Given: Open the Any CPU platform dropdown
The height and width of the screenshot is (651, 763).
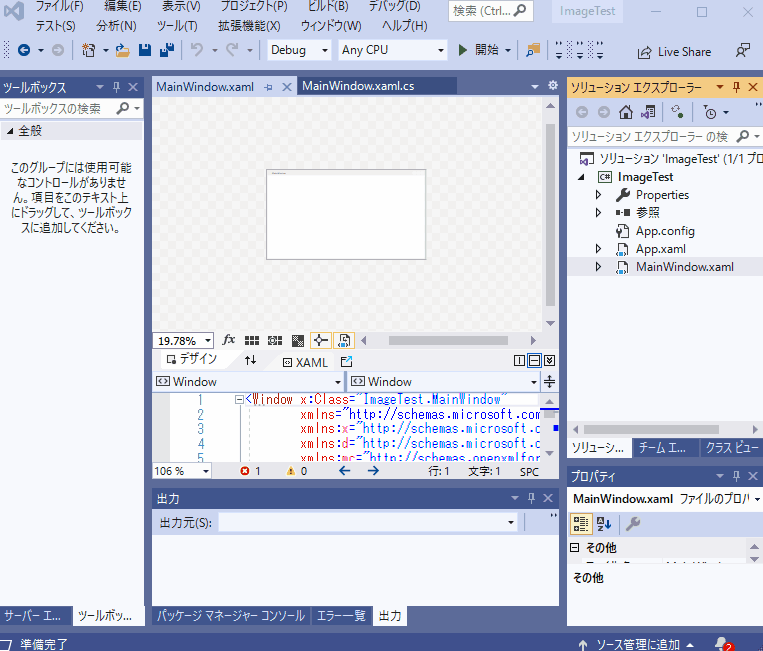Looking at the screenshot, I should pos(392,50).
